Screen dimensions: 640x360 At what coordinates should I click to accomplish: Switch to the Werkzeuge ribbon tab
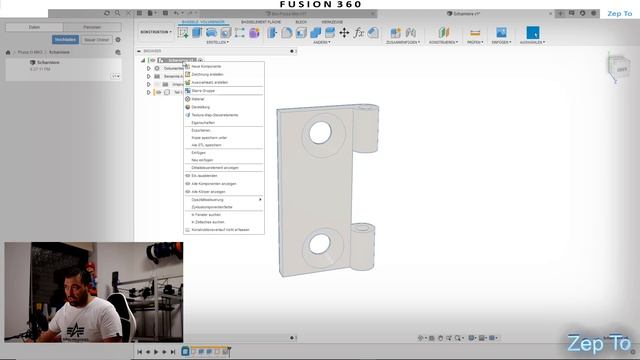pyautogui.click(x=332, y=22)
